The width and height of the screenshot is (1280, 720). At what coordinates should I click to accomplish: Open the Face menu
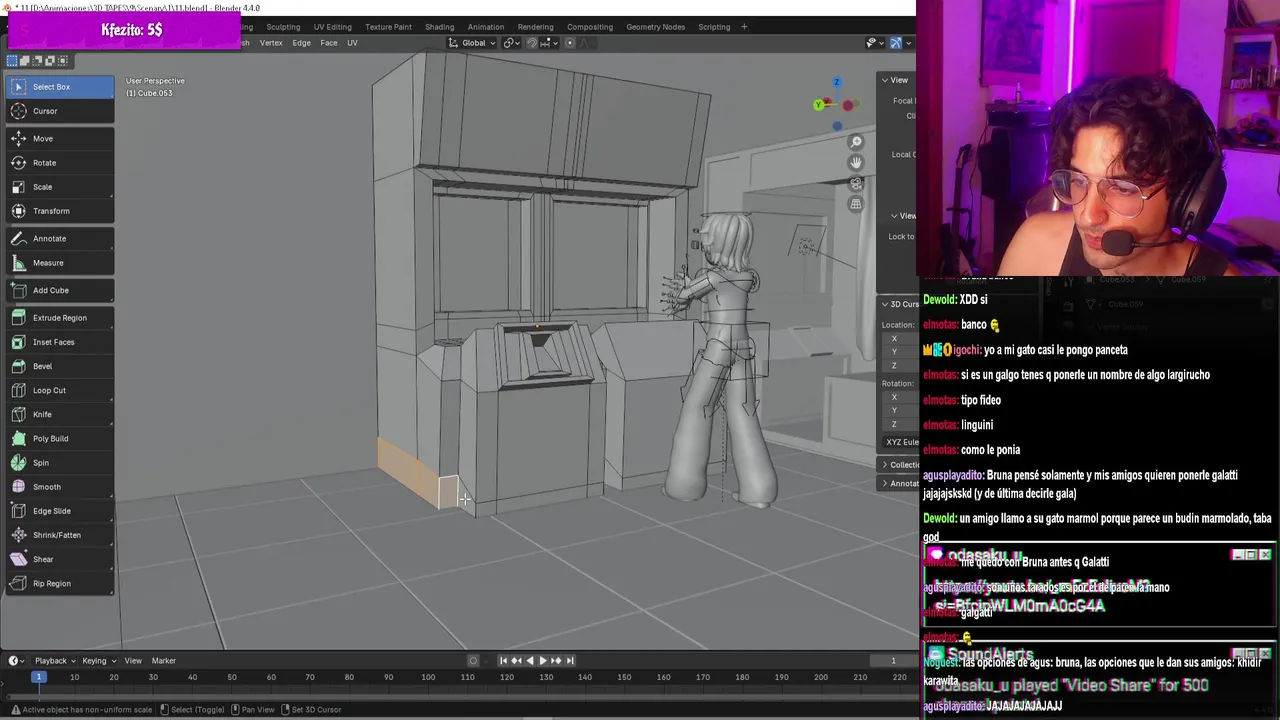(x=329, y=43)
